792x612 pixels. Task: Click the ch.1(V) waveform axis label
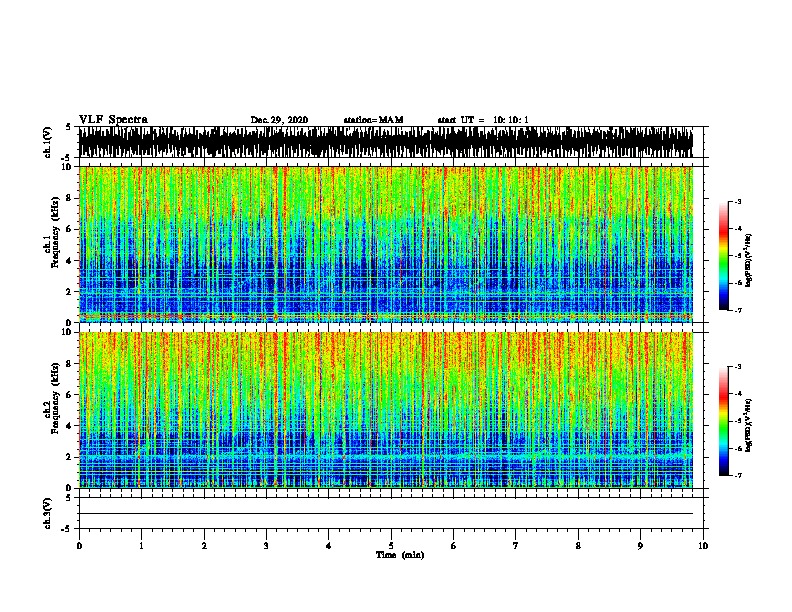47,142
